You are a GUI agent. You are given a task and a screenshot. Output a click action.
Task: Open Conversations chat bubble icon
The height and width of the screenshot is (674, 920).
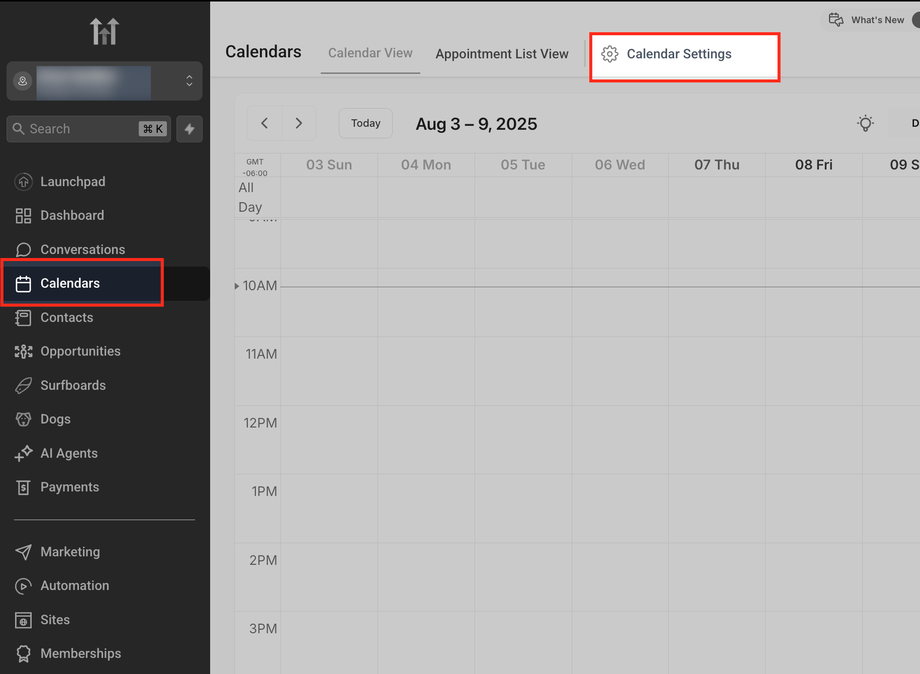23,250
